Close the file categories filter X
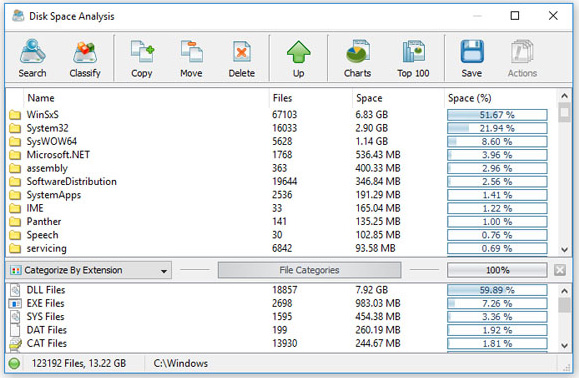This screenshot has width=579, height=378. click(x=560, y=270)
